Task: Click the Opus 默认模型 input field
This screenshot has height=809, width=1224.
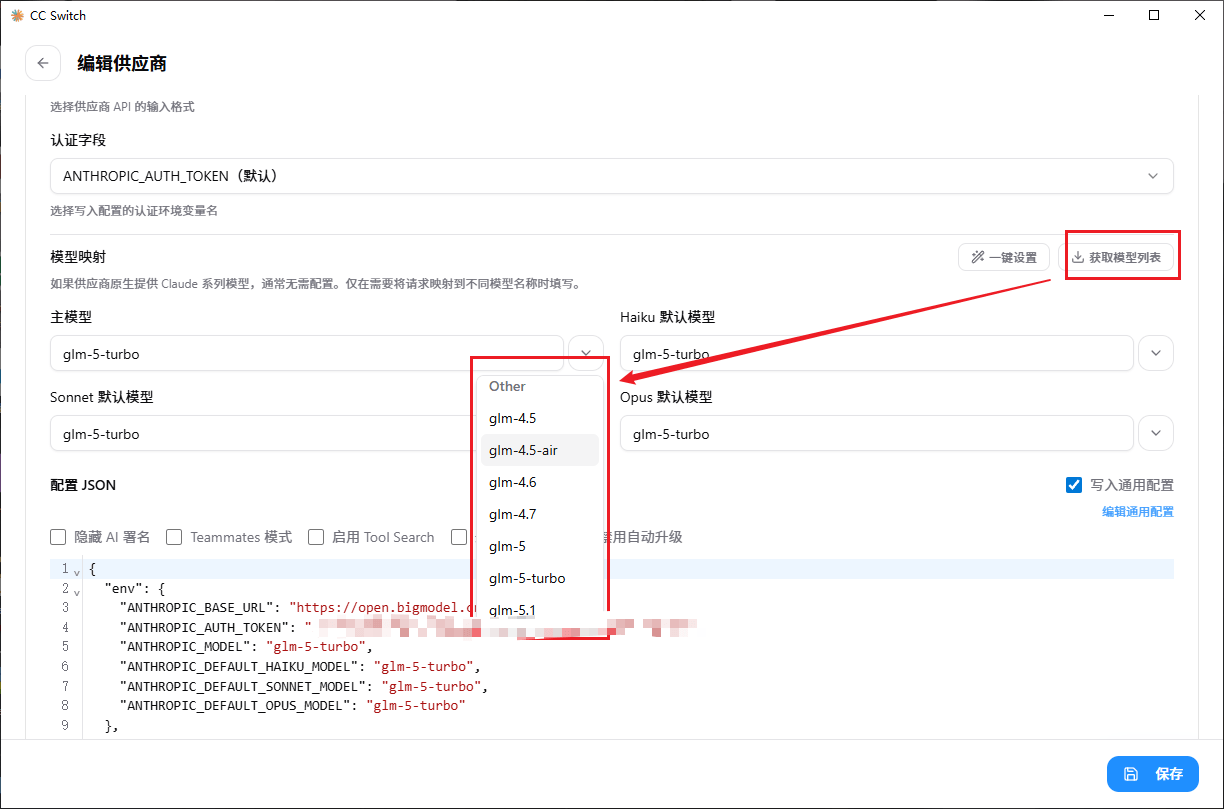Action: 877,434
